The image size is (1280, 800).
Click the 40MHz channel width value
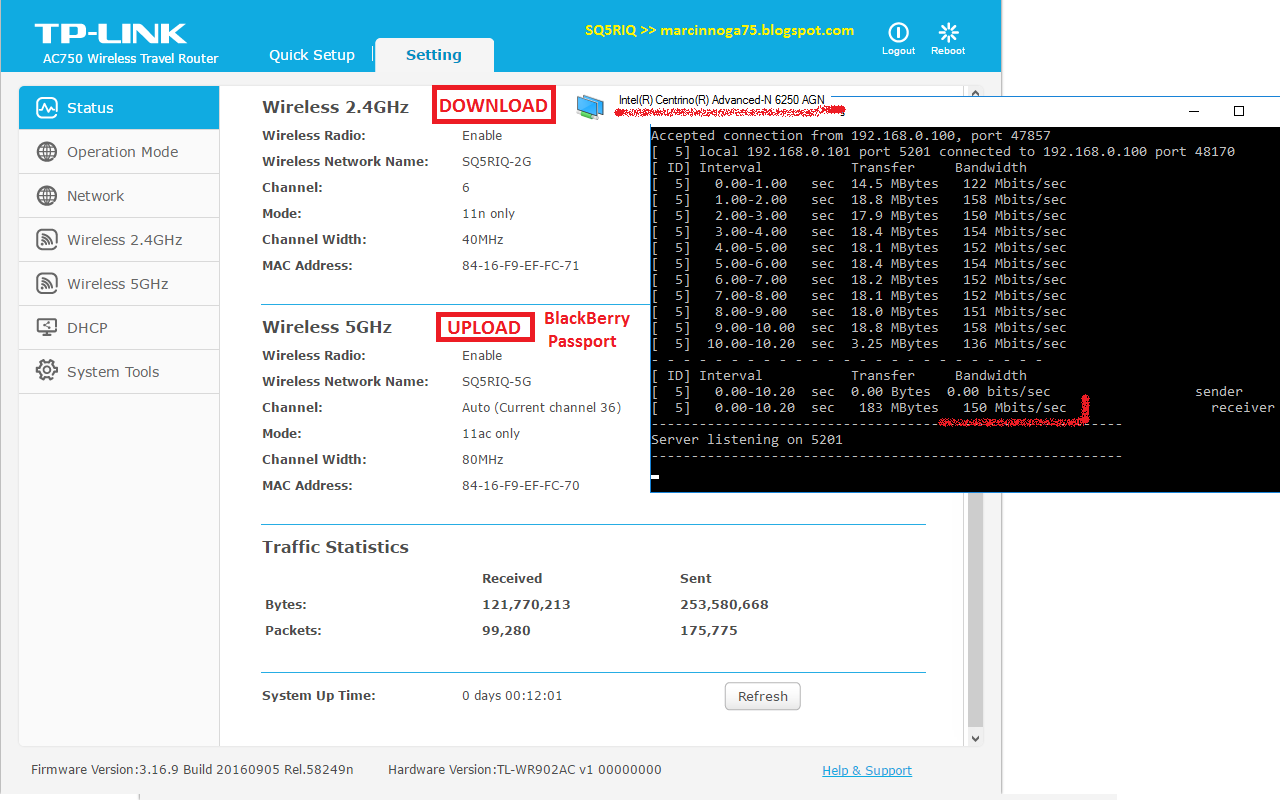coord(482,239)
